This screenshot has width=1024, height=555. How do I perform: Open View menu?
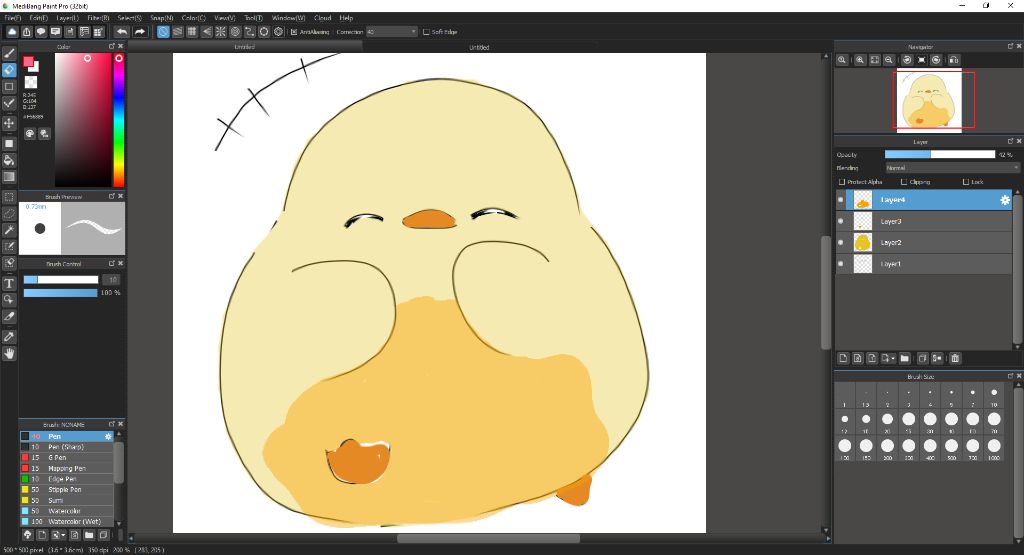click(x=225, y=18)
